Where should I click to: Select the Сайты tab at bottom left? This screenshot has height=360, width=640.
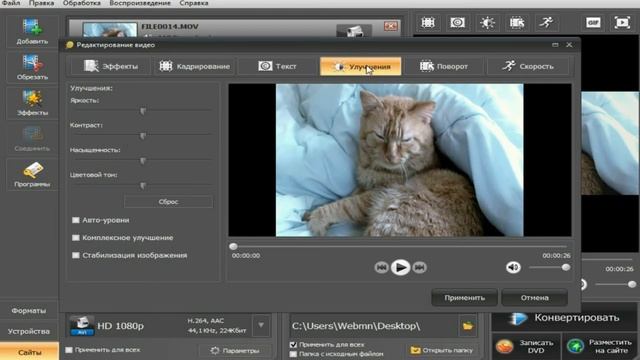point(29,352)
